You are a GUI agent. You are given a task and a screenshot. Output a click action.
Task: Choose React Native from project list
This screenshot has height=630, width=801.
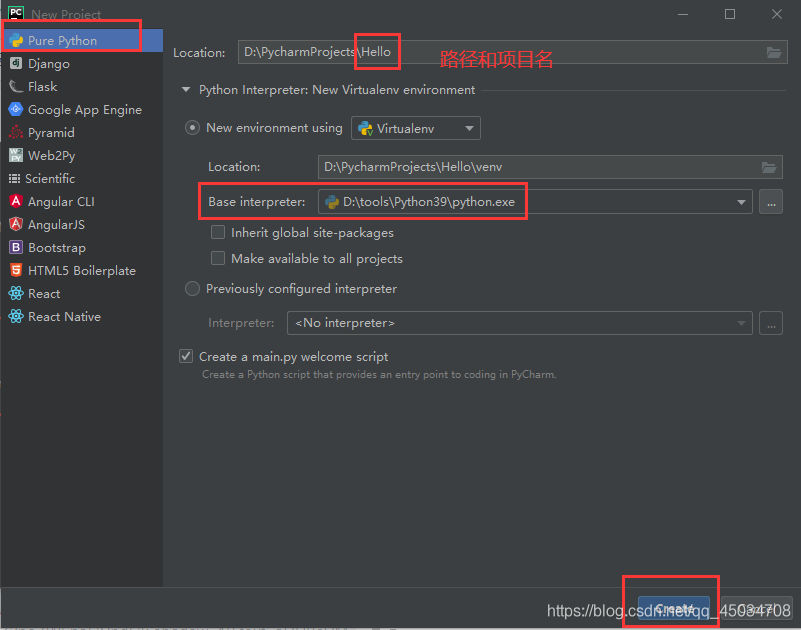(64, 317)
